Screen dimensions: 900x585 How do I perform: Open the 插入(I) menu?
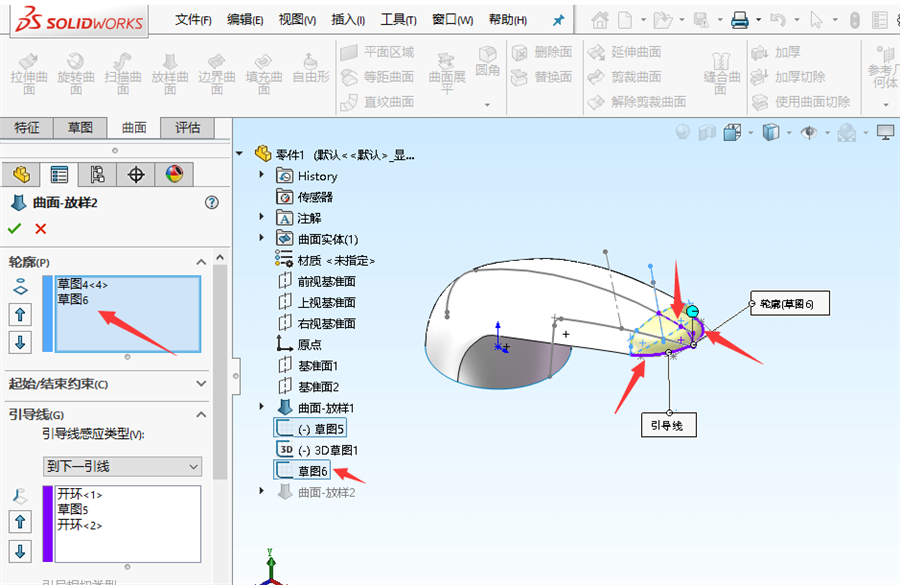tap(348, 20)
